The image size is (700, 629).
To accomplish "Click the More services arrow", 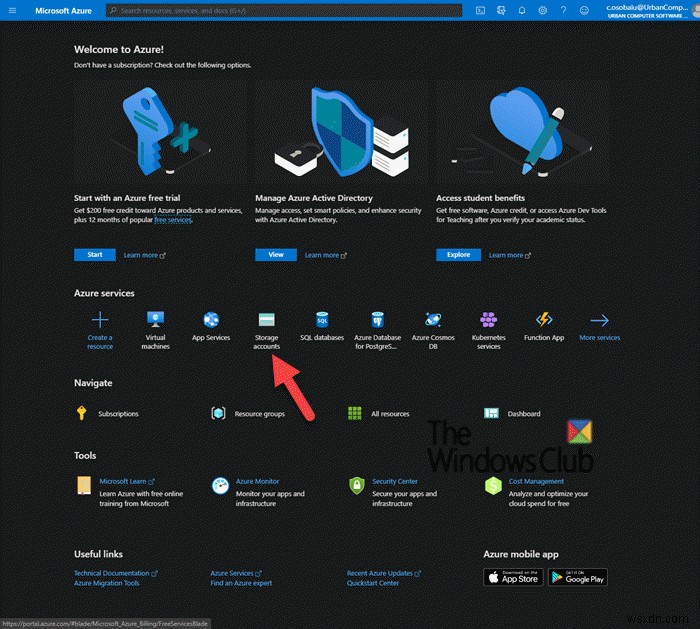I will coord(600,320).
